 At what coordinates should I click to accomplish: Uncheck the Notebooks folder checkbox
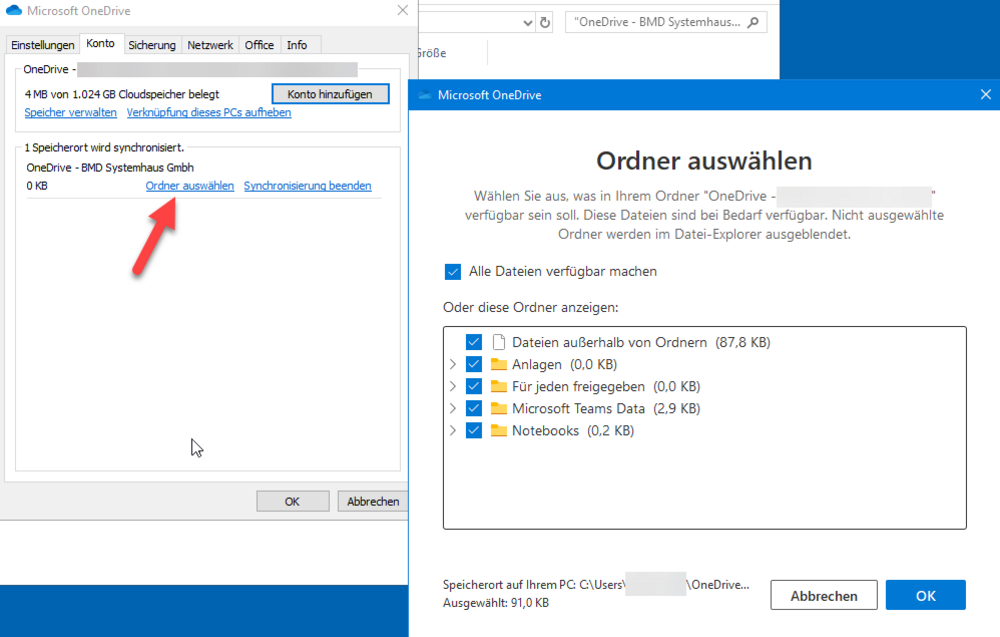click(x=474, y=430)
